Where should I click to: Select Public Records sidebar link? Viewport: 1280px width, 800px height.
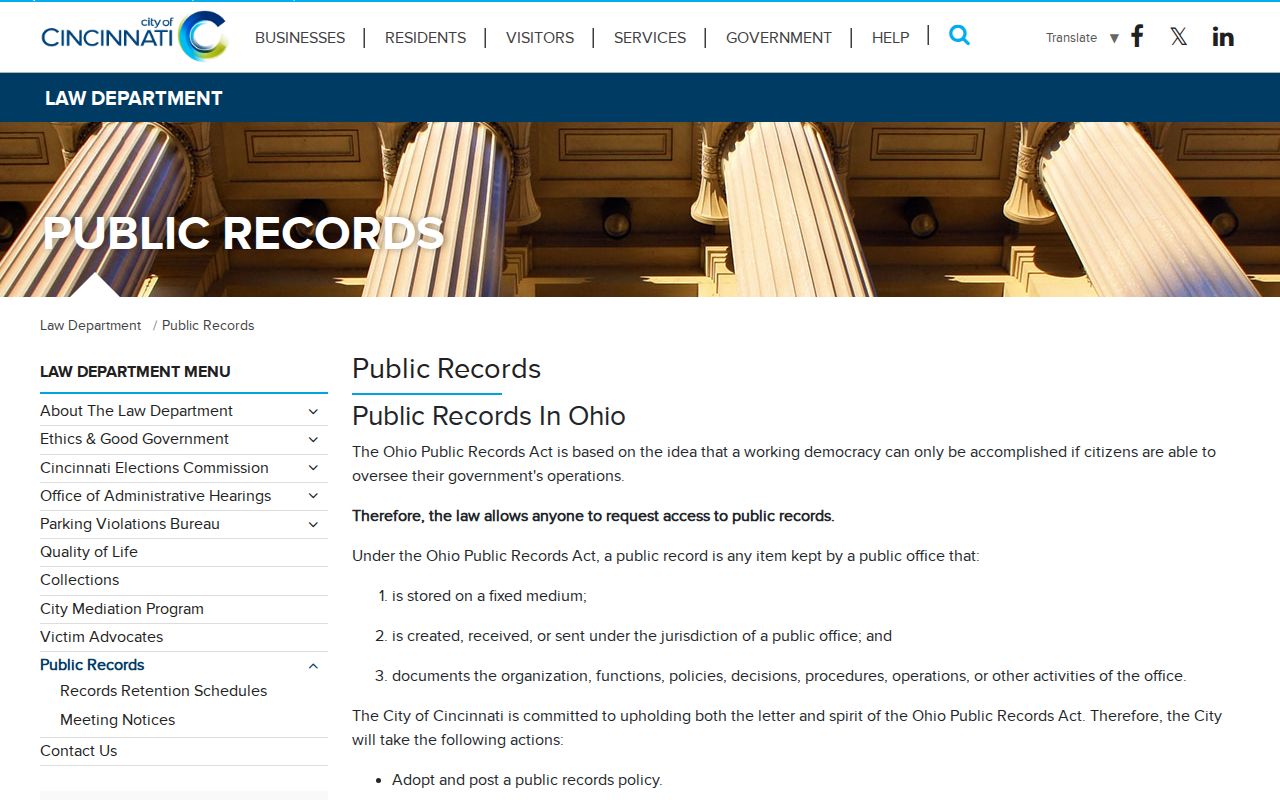[x=92, y=665]
